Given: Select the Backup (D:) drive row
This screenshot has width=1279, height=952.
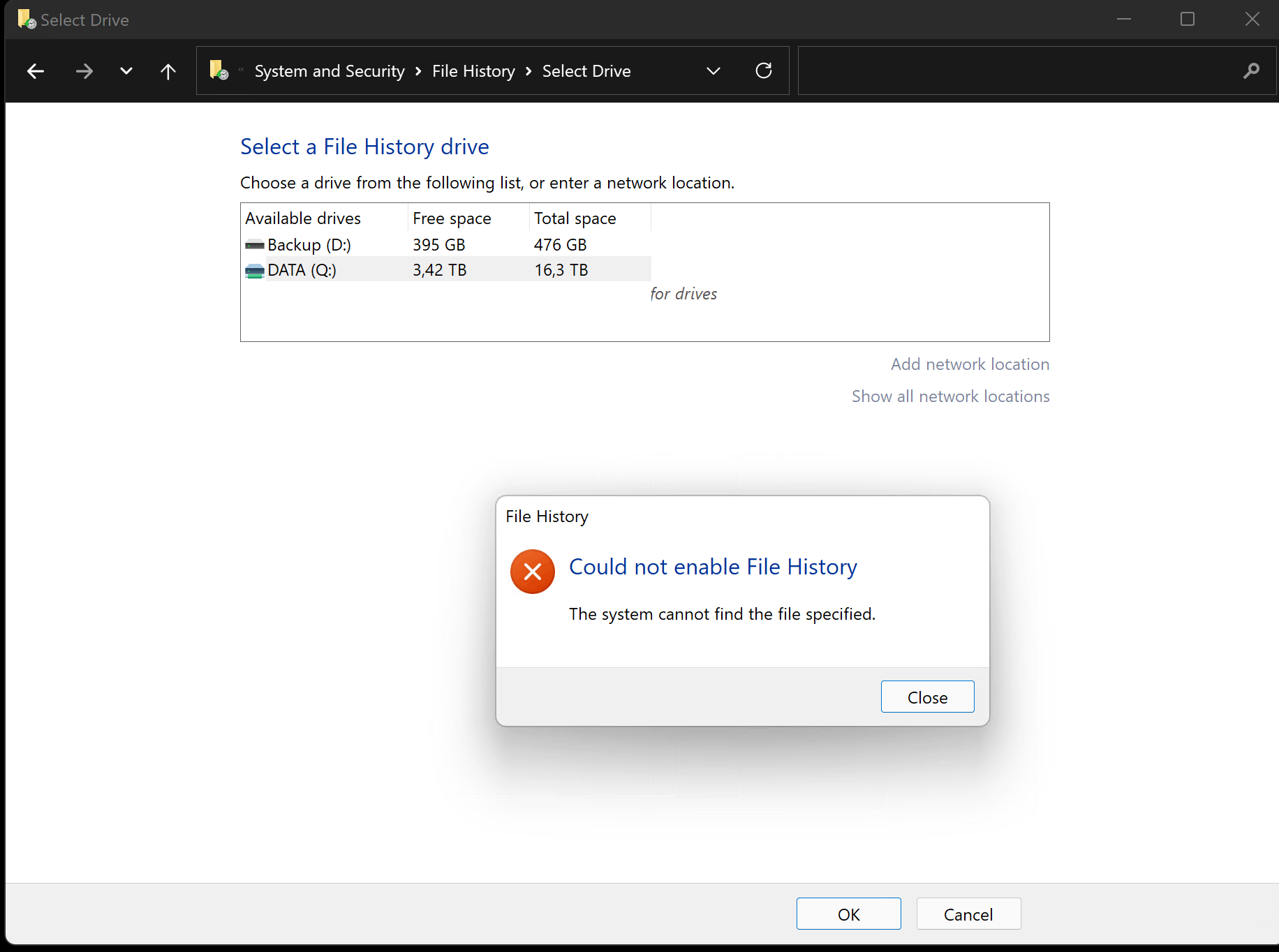Looking at the screenshot, I should tap(447, 245).
